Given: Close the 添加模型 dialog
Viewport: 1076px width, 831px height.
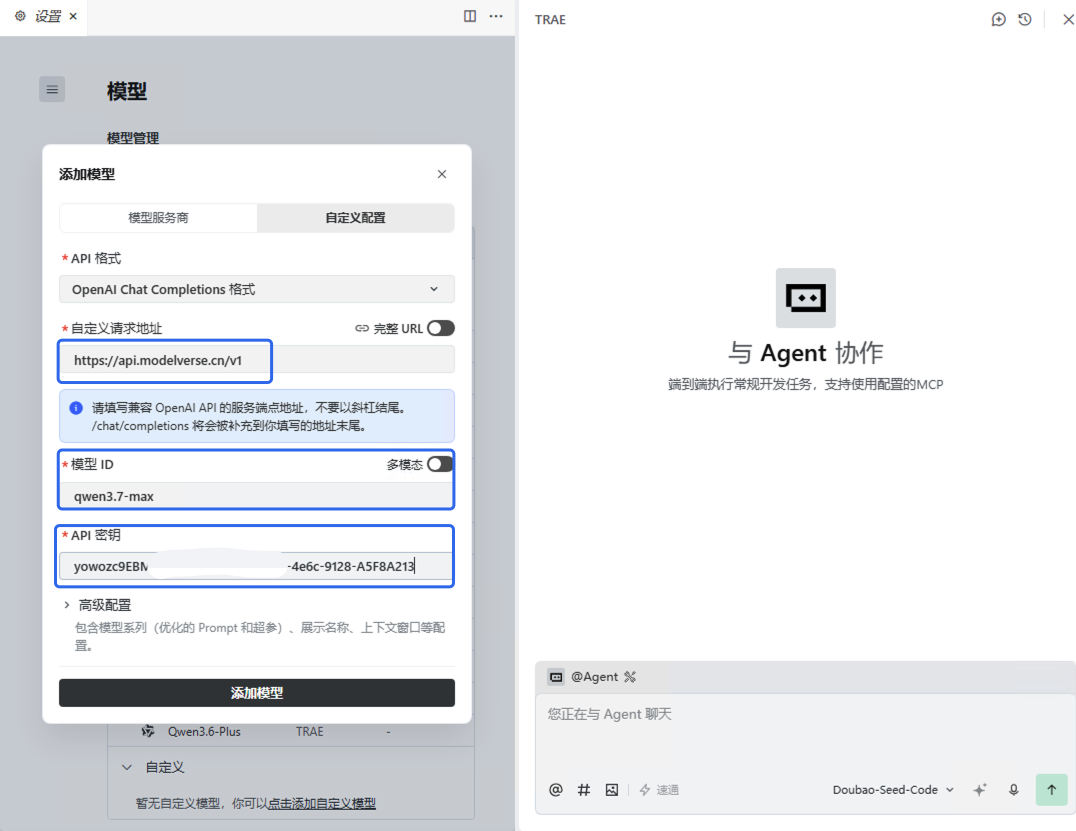Looking at the screenshot, I should point(442,174).
